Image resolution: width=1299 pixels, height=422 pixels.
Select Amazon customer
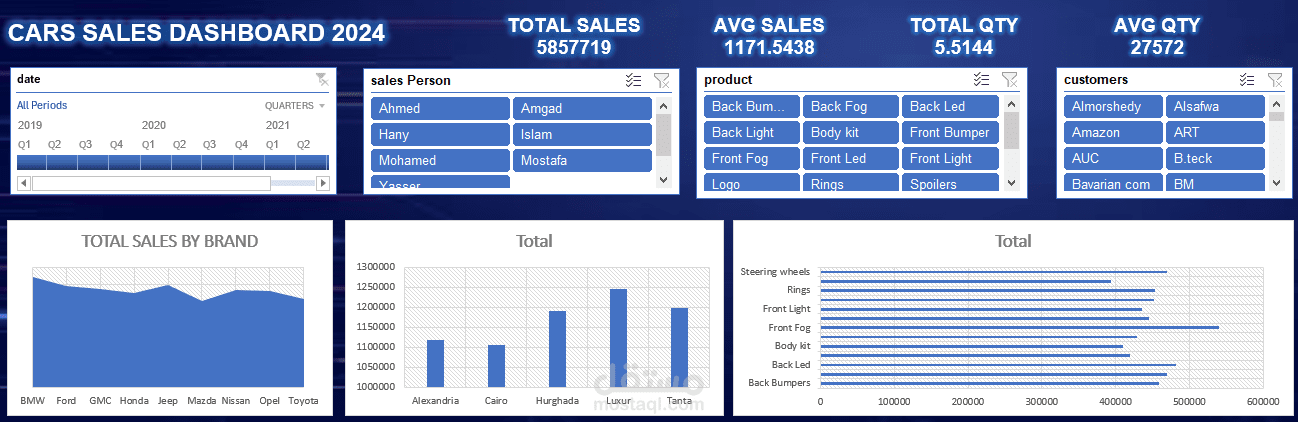tap(1113, 132)
